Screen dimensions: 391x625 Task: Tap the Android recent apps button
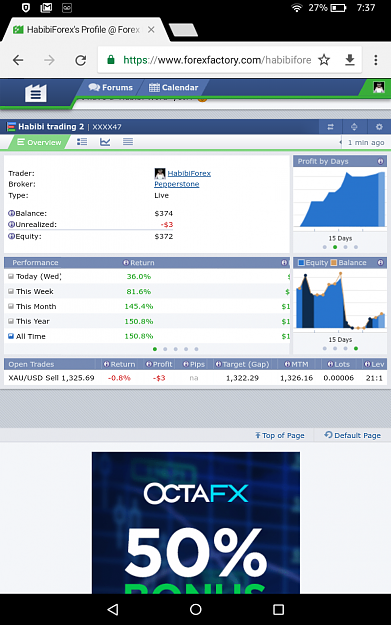point(278,609)
